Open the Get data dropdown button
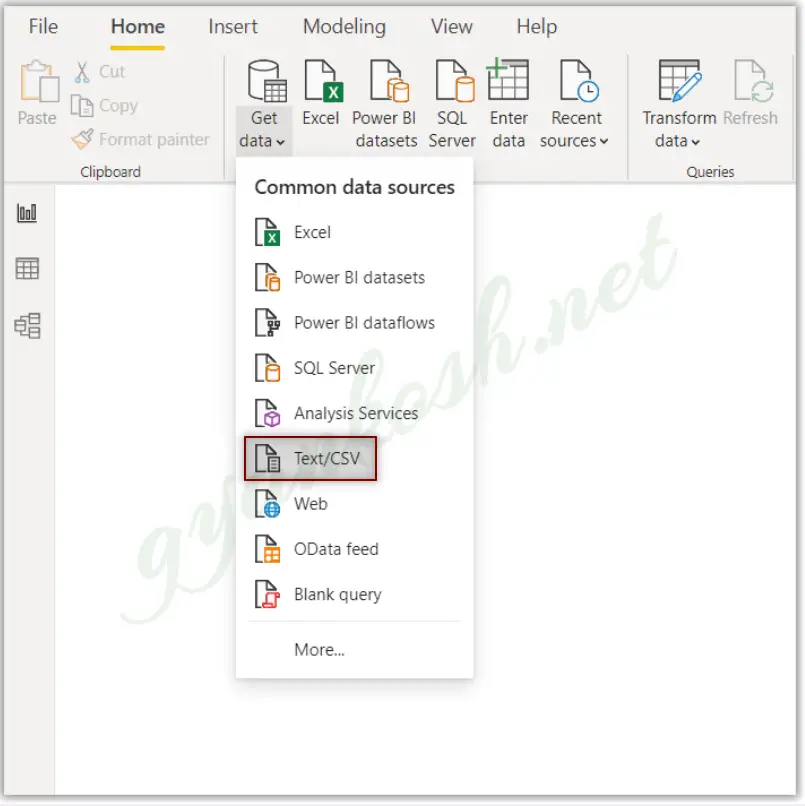The image size is (805, 806). pos(264,129)
